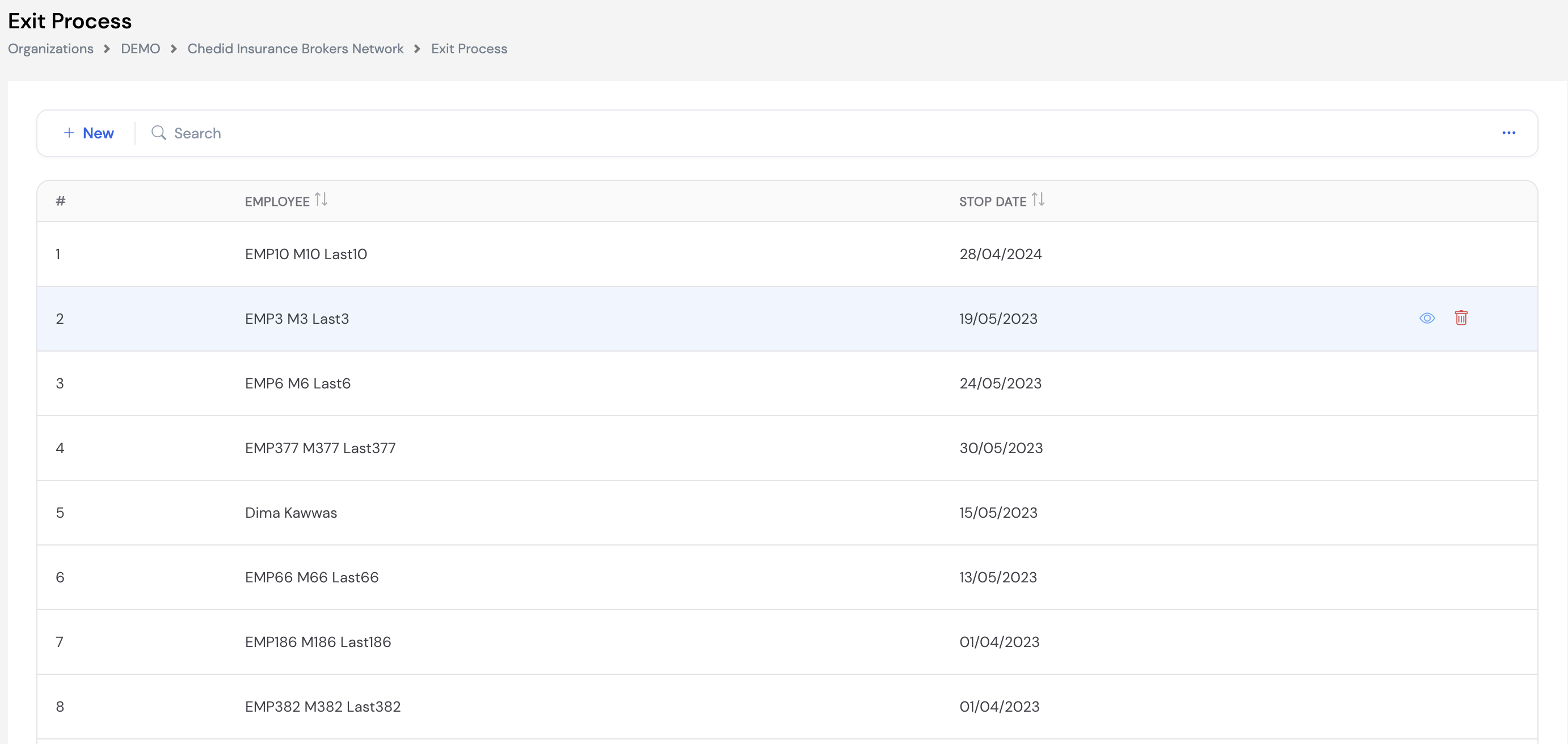Image resolution: width=1568 pixels, height=744 pixels.
Task: Click row number 8 of EMP382
Action: [60, 706]
